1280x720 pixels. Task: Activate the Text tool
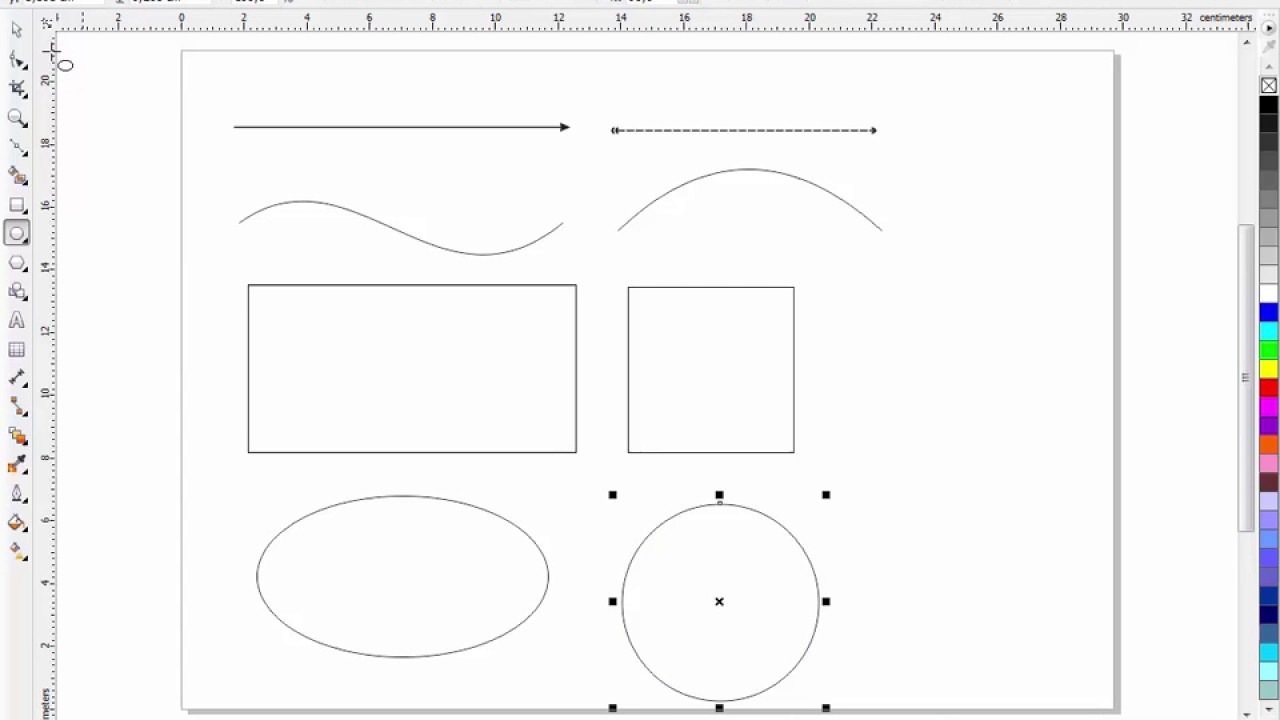[x=16, y=321]
